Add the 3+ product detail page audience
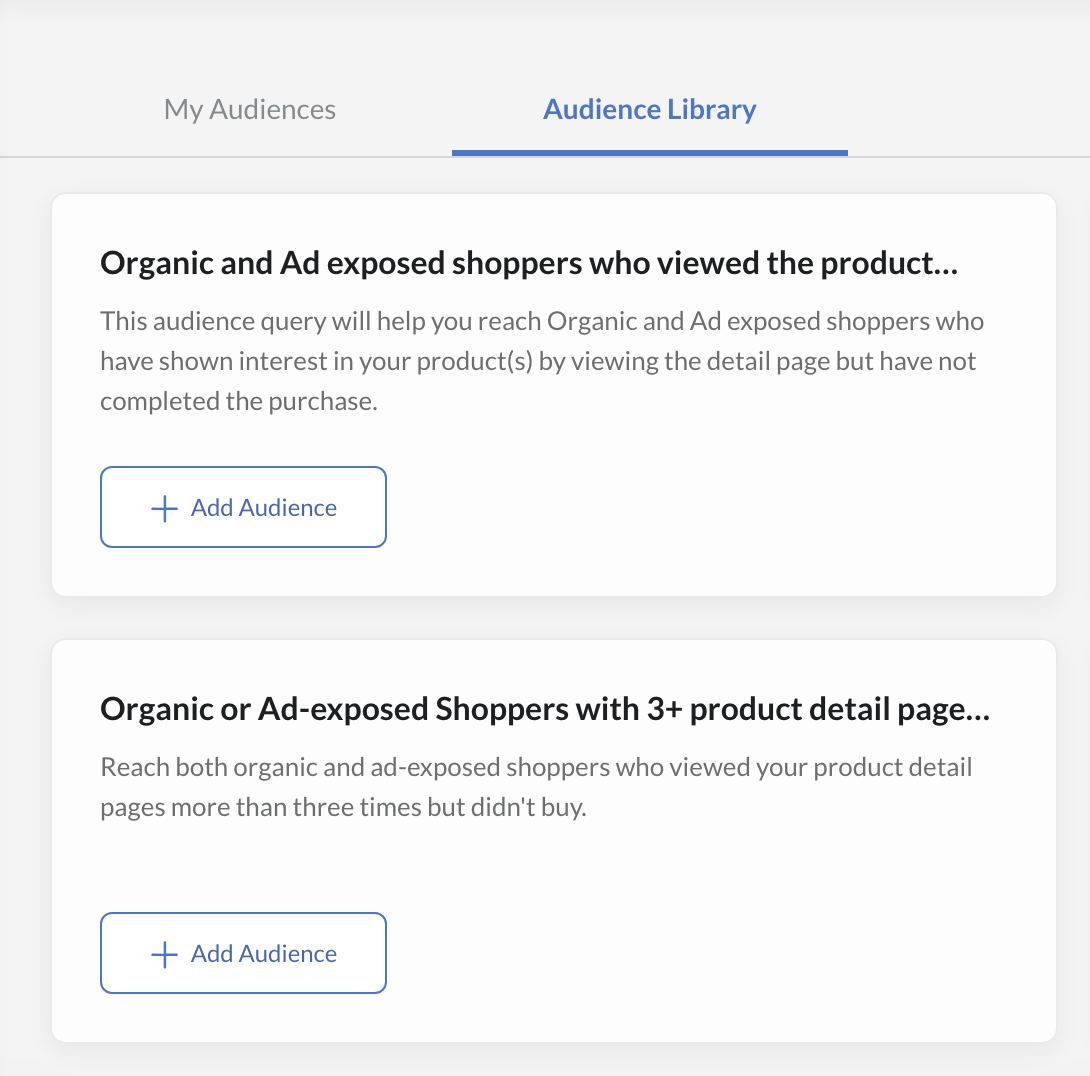This screenshot has height=1076, width=1090. click(x=243, y=953)
